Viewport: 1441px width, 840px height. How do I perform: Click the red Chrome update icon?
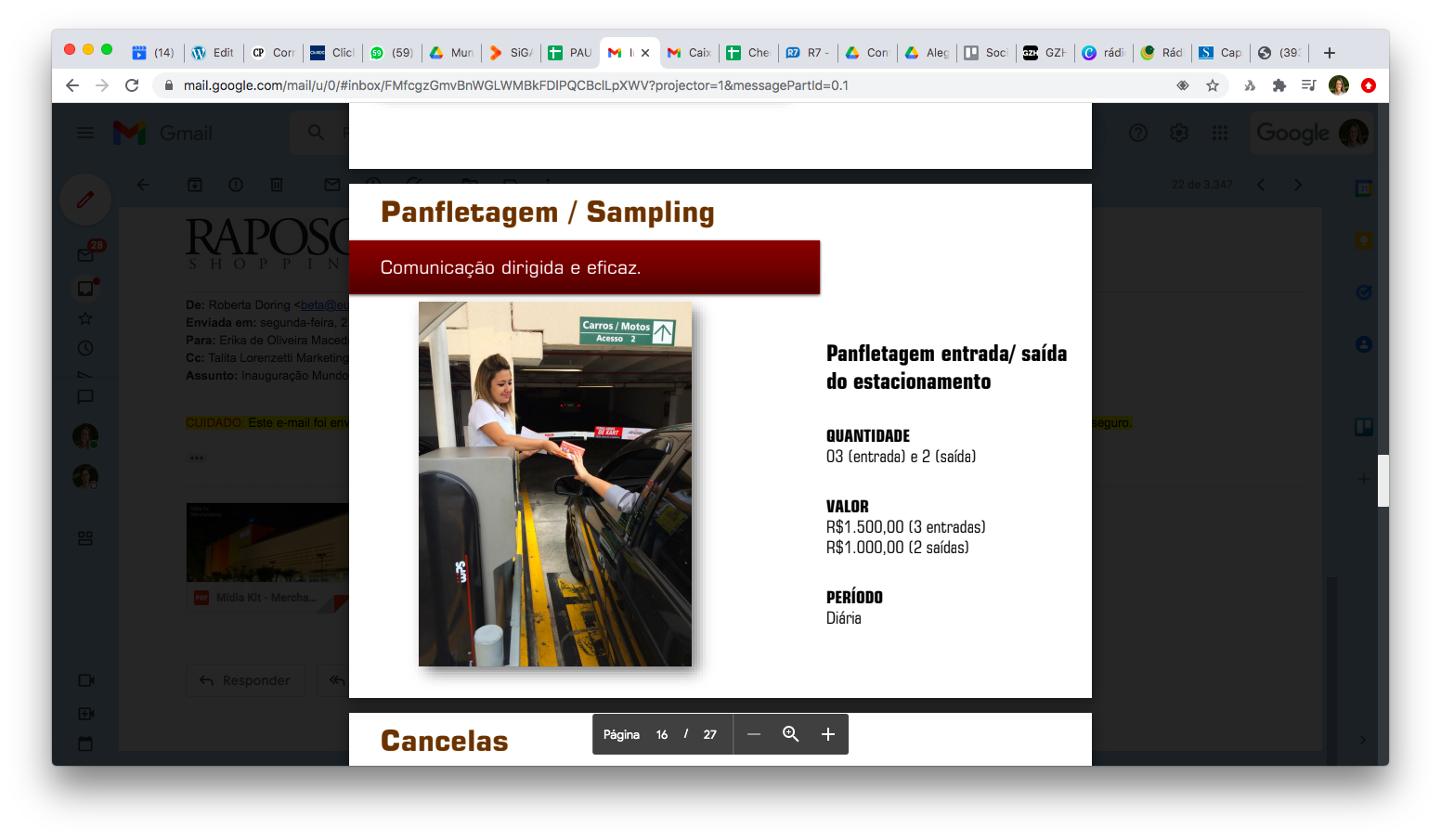coord(1369,85)
